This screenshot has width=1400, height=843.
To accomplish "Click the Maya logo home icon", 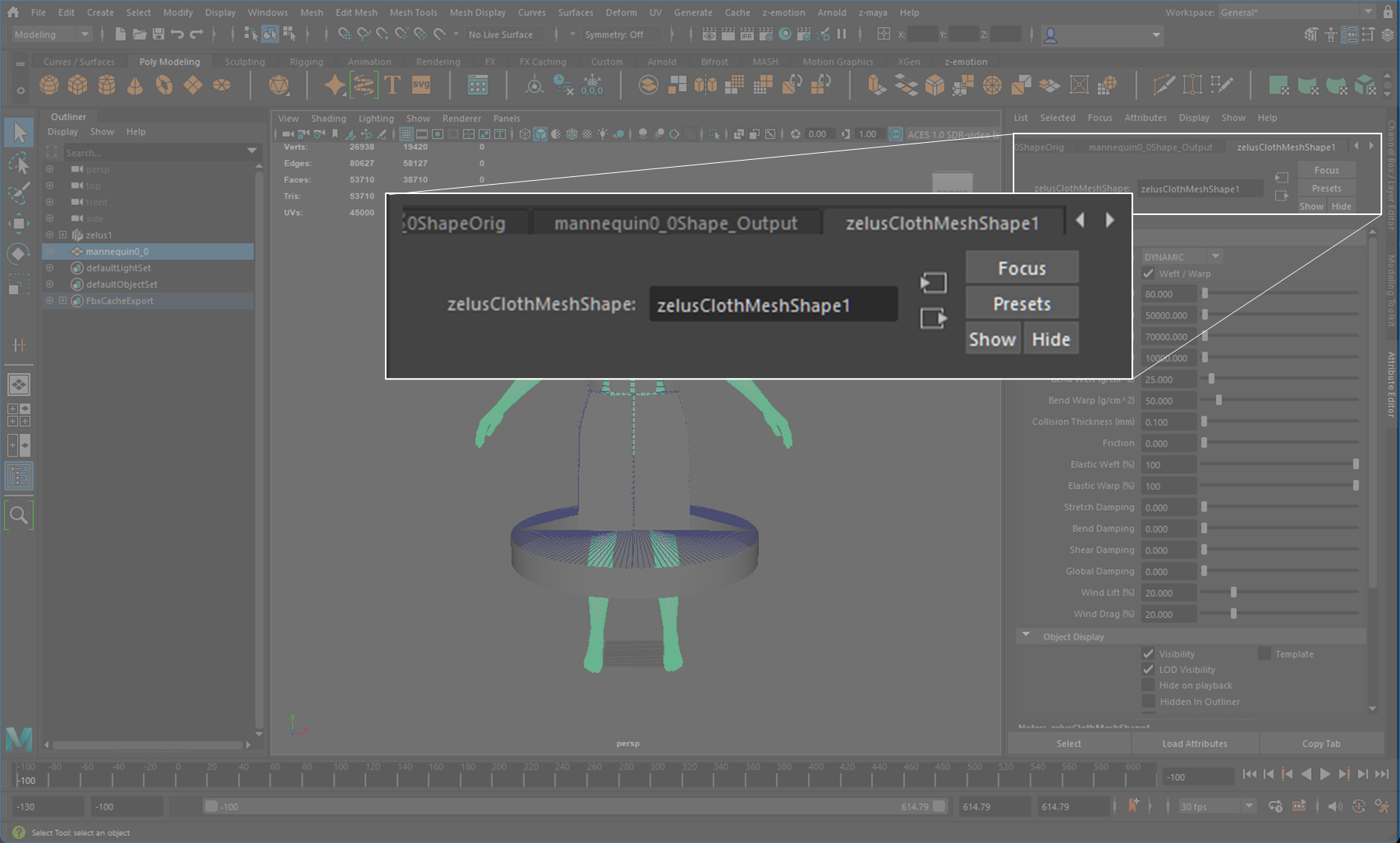I will [13, 12].
